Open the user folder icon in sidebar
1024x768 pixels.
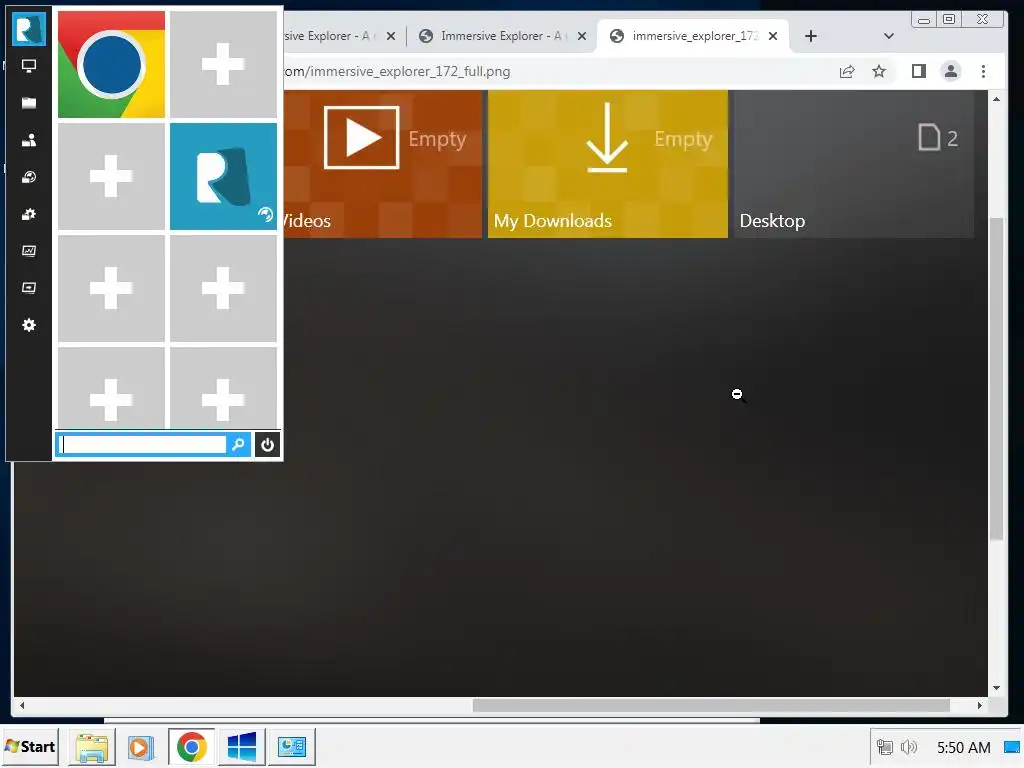tap(29, 140)
